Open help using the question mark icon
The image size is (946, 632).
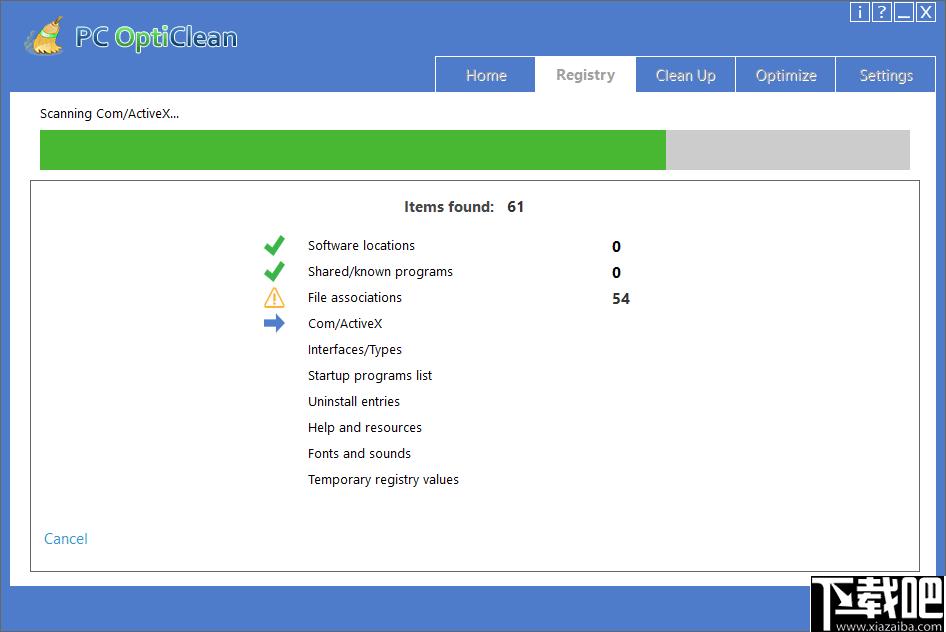pos(881,12)
